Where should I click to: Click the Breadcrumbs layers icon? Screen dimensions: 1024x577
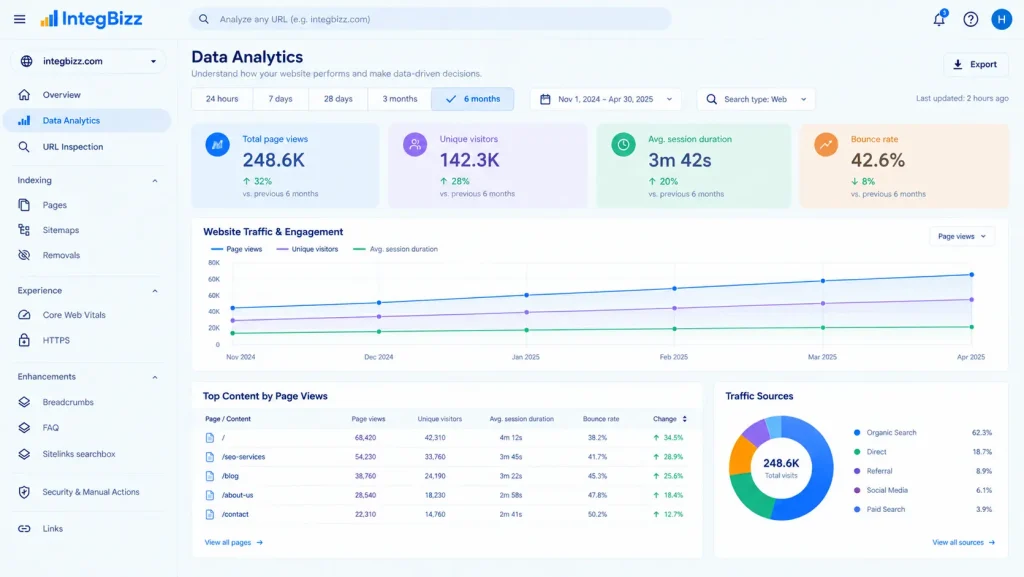tap(24, 402)
